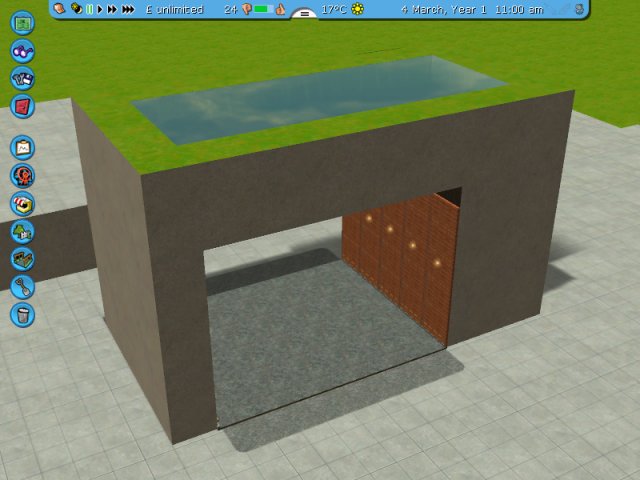Click the icon at right end of top bar
The image size is (640, 480).
[579, 9]
